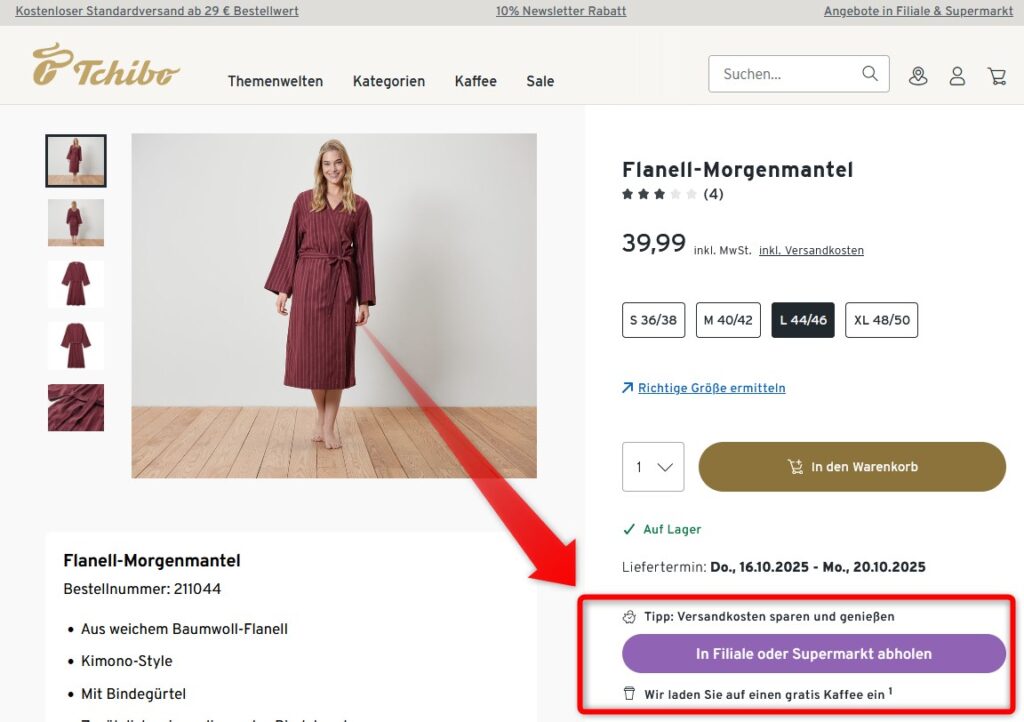Click the Tchibo logo
Image resolution: width=1024 pixels, height=722 pixels.
(107, 66)
